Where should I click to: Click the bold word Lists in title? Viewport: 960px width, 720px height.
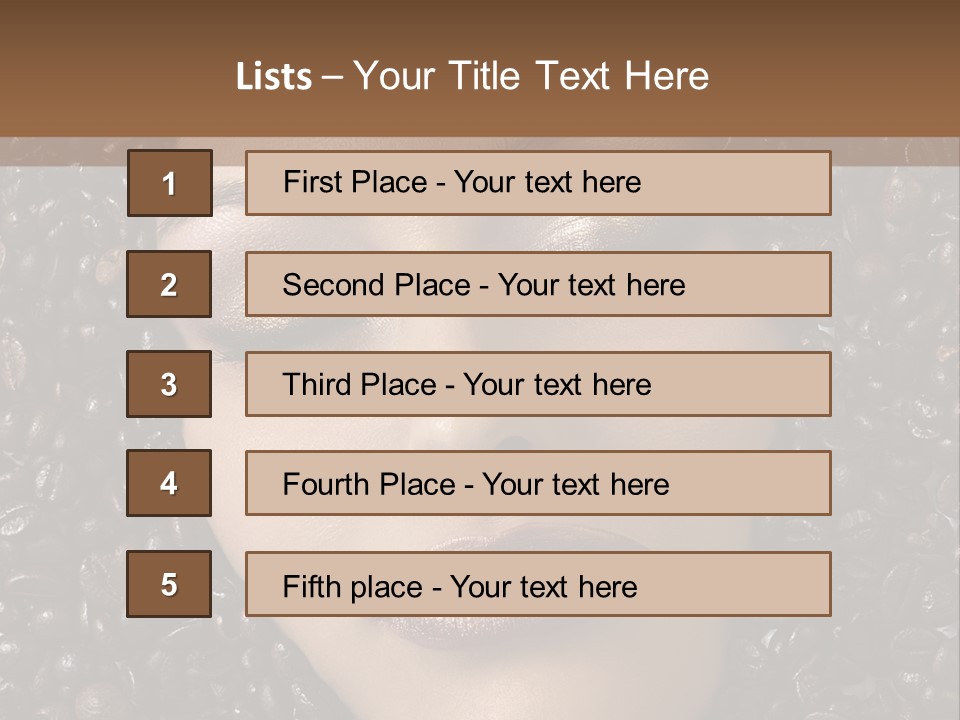click(x=273, y=77)
